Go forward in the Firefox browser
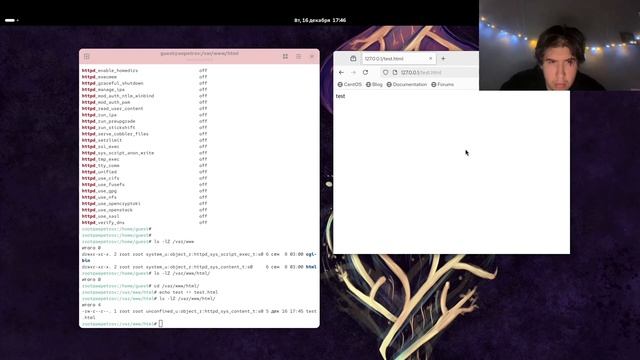The height and width of the screenshot is (360, 640). click(x=353, y=72)
